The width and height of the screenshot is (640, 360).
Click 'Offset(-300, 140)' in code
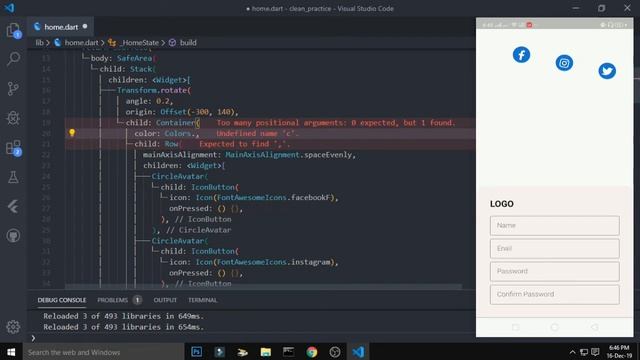(x=197, y=112)
